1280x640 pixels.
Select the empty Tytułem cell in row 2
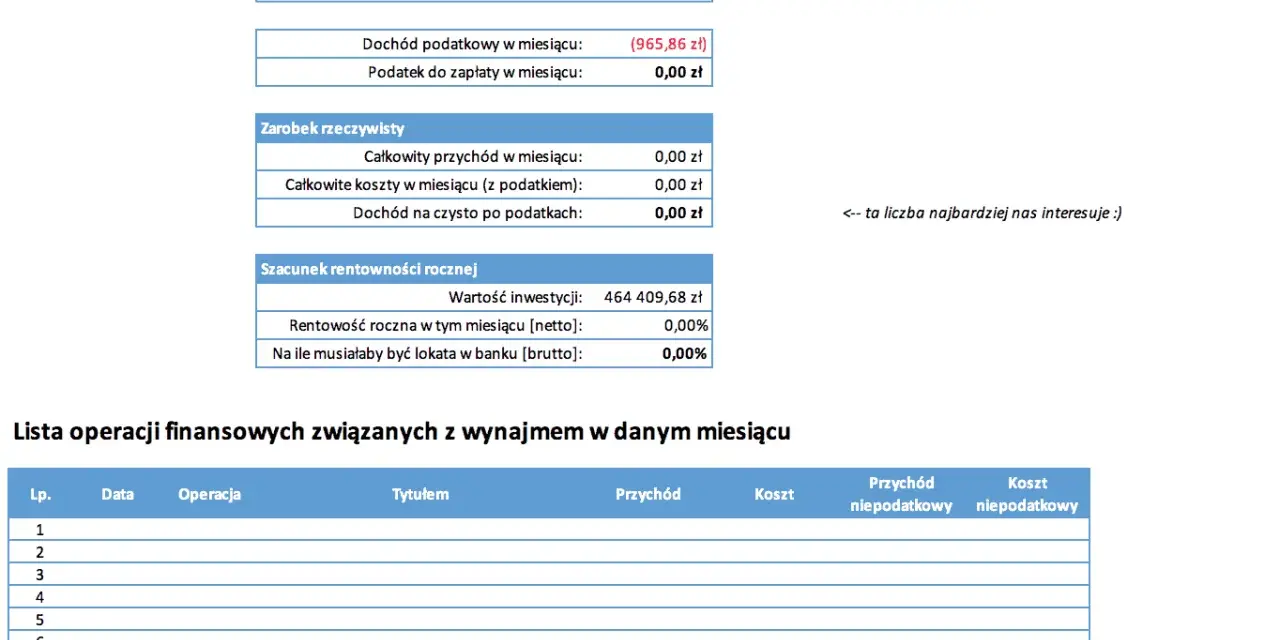(420, 552)
